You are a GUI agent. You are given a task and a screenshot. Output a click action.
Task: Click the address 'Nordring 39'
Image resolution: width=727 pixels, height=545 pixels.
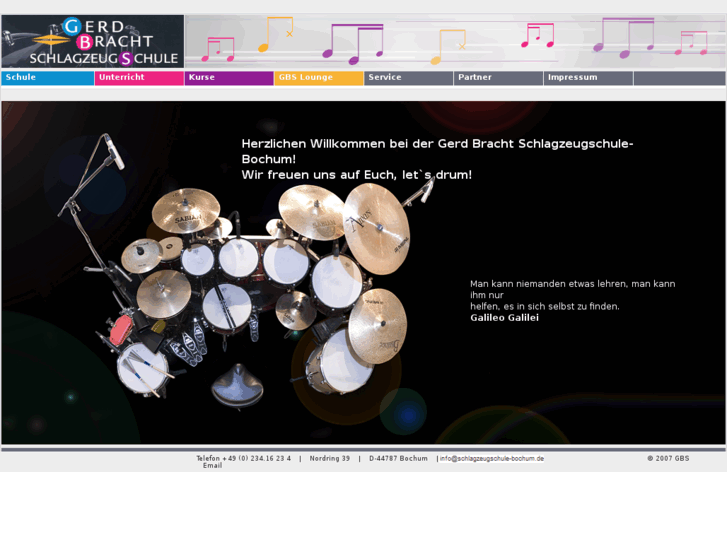coord(330,458)
